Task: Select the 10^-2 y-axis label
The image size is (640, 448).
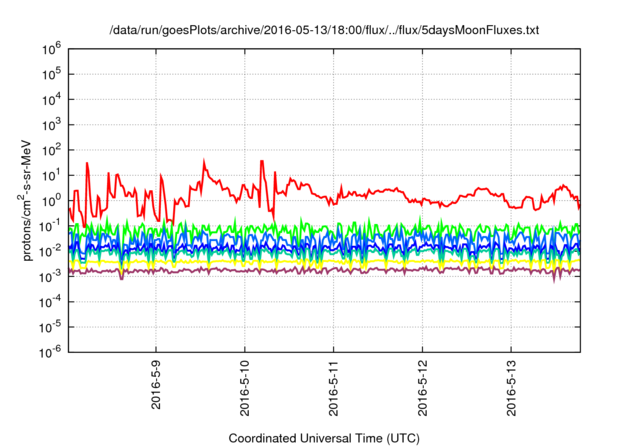Action: pyautogui.click(x=50, y=252)
